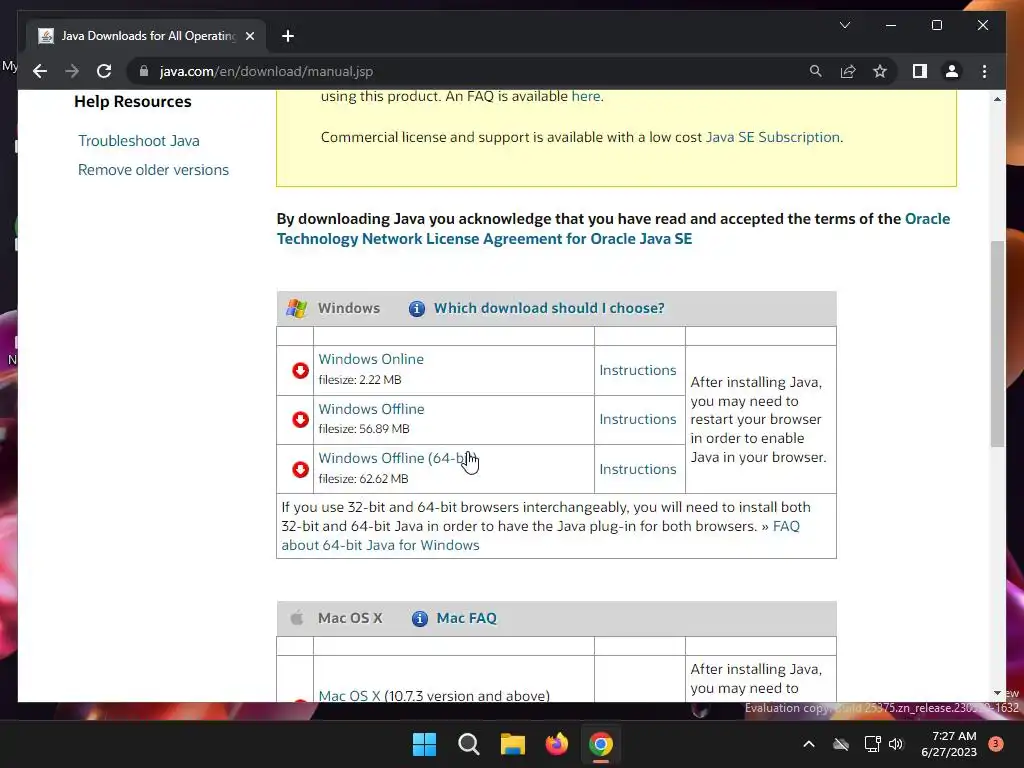1024x768 pixels.
Task: Click the browser back arrow
Action: click(x=40, y=71)
